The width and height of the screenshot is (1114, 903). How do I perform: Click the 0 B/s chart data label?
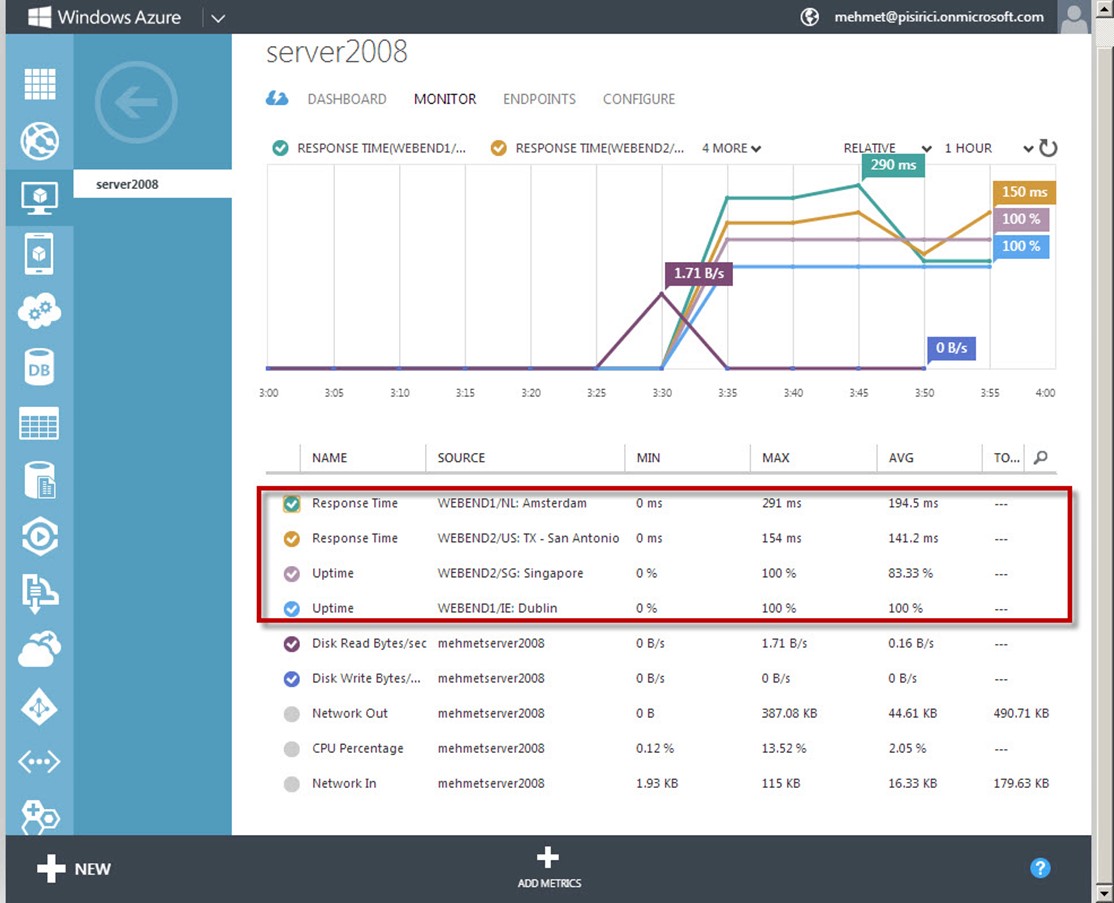[951, 348]
